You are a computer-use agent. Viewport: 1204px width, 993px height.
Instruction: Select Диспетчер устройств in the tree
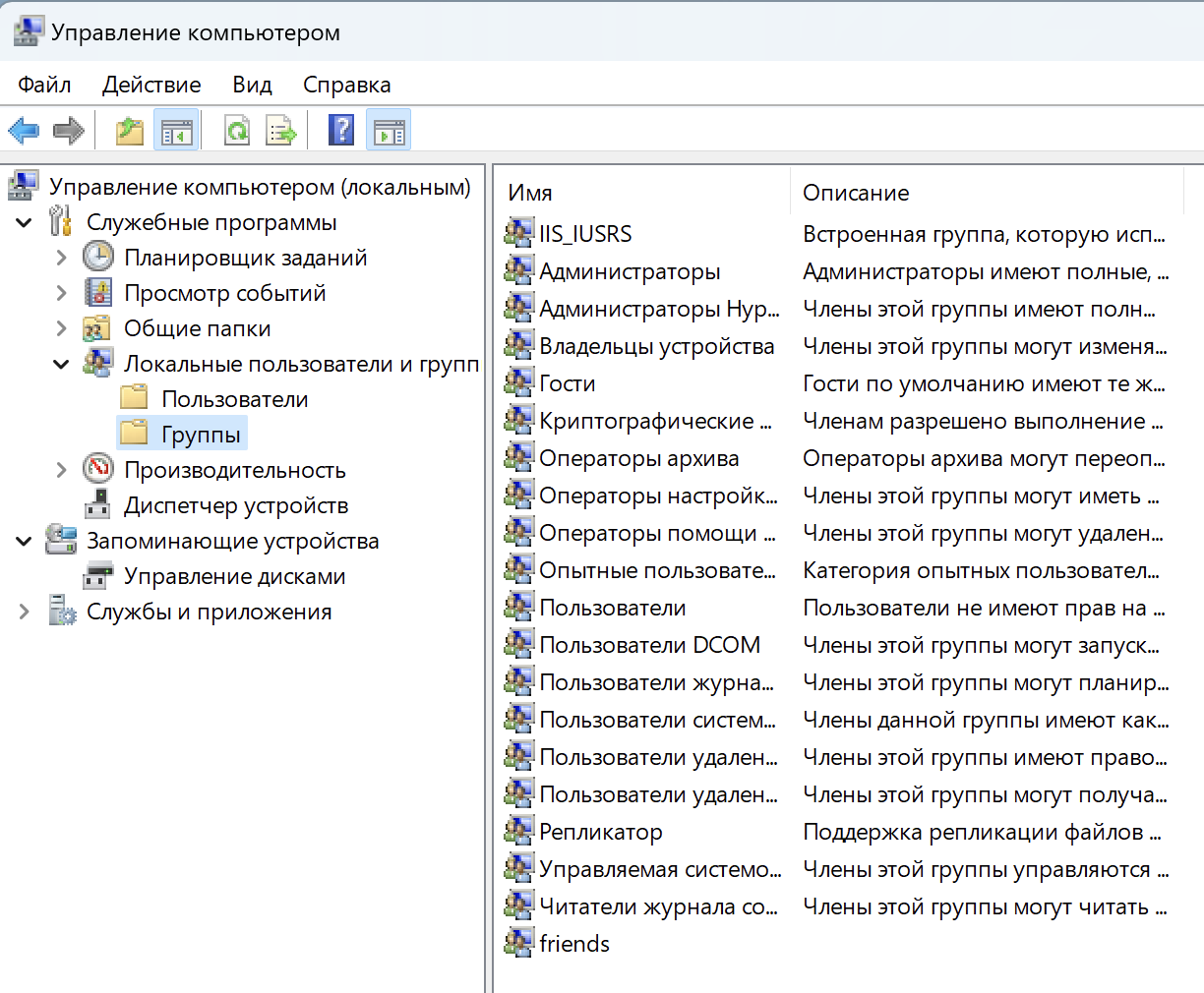tap(235, 505)
